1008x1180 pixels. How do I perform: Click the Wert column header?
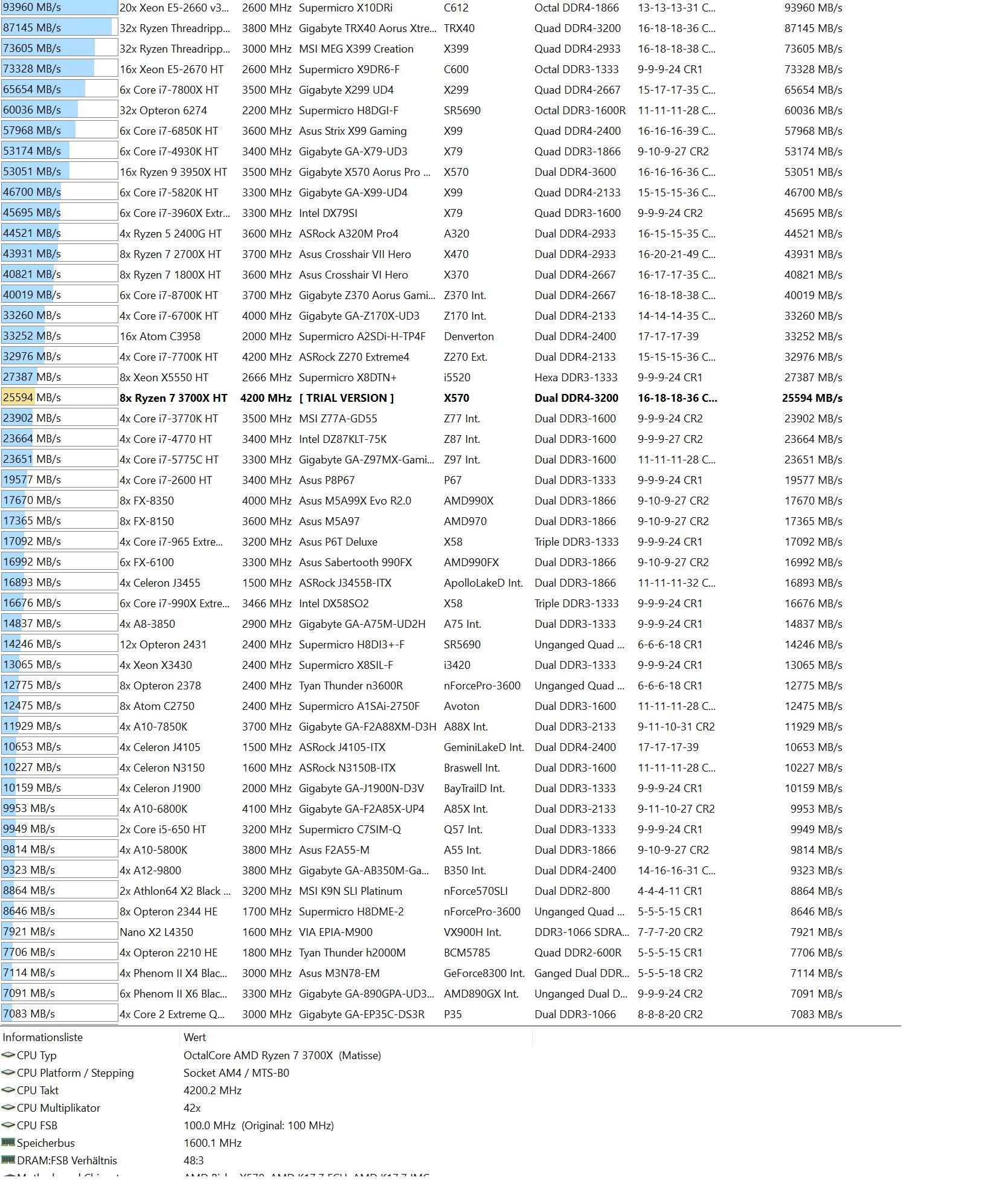[x=194, y=1037]
